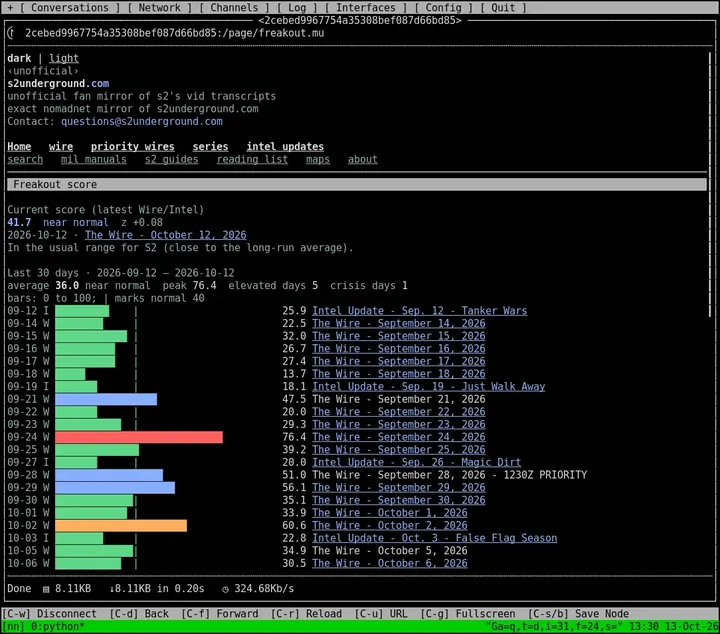Click the C-s/b Save Node shortcut
Screen dimensions: 720x634
tap(578, 614)
